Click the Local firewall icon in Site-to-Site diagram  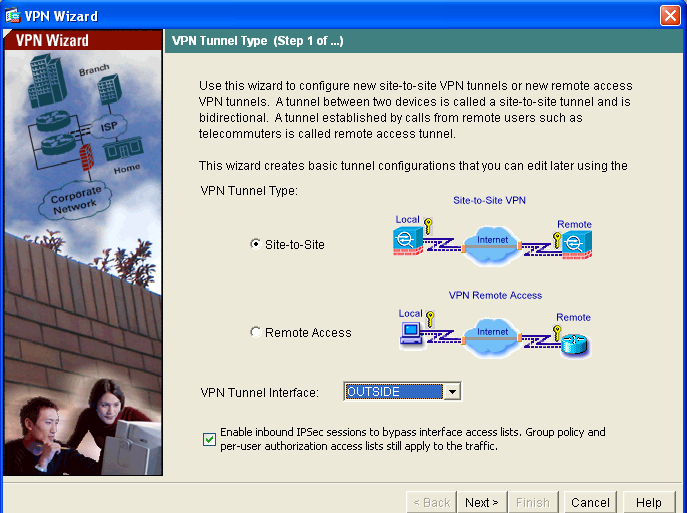coord(407,241)
